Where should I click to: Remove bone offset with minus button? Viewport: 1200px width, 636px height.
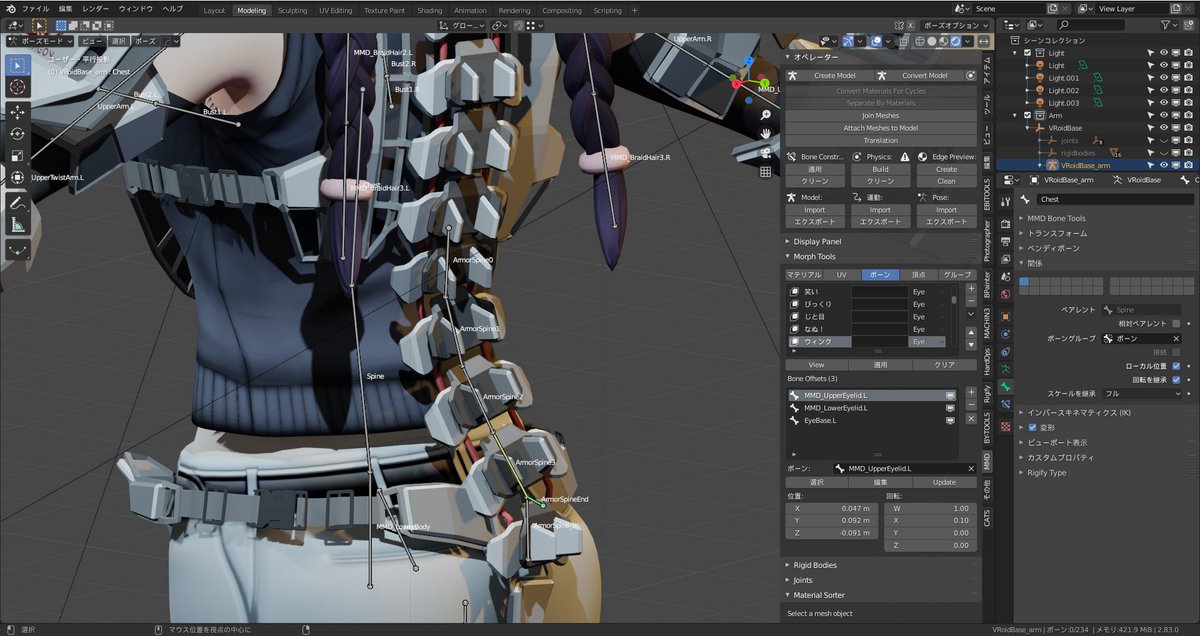tap(971, 405)
